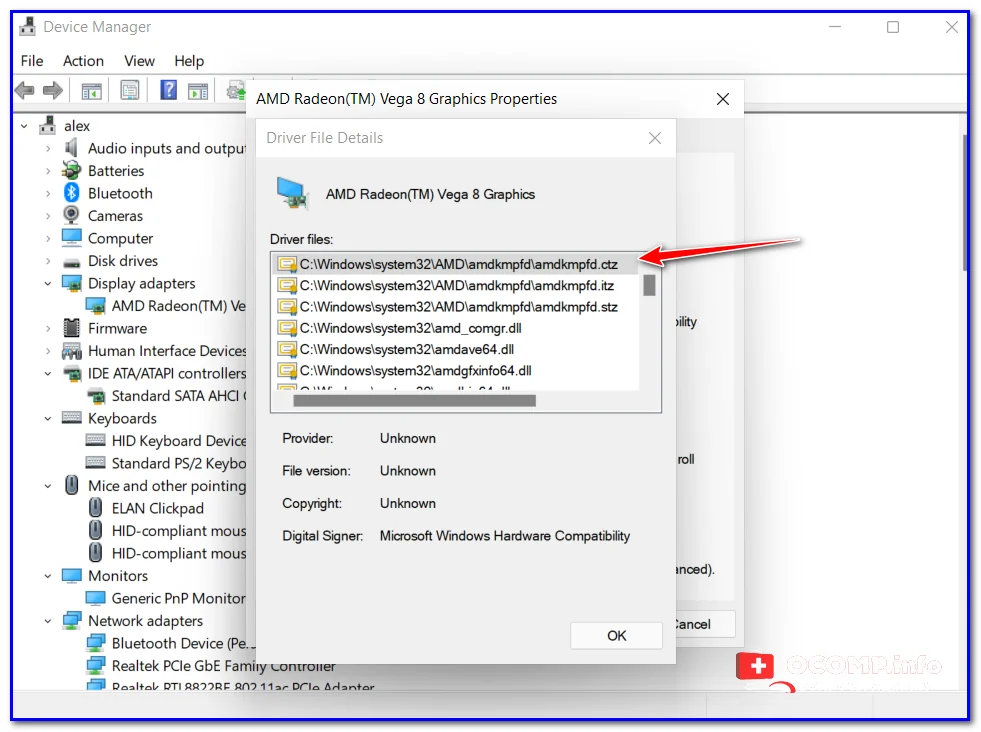Select HID Keyboard Device in tree
Image resolution: width=981 pixels, height=732 pixels.
point(178,441)
